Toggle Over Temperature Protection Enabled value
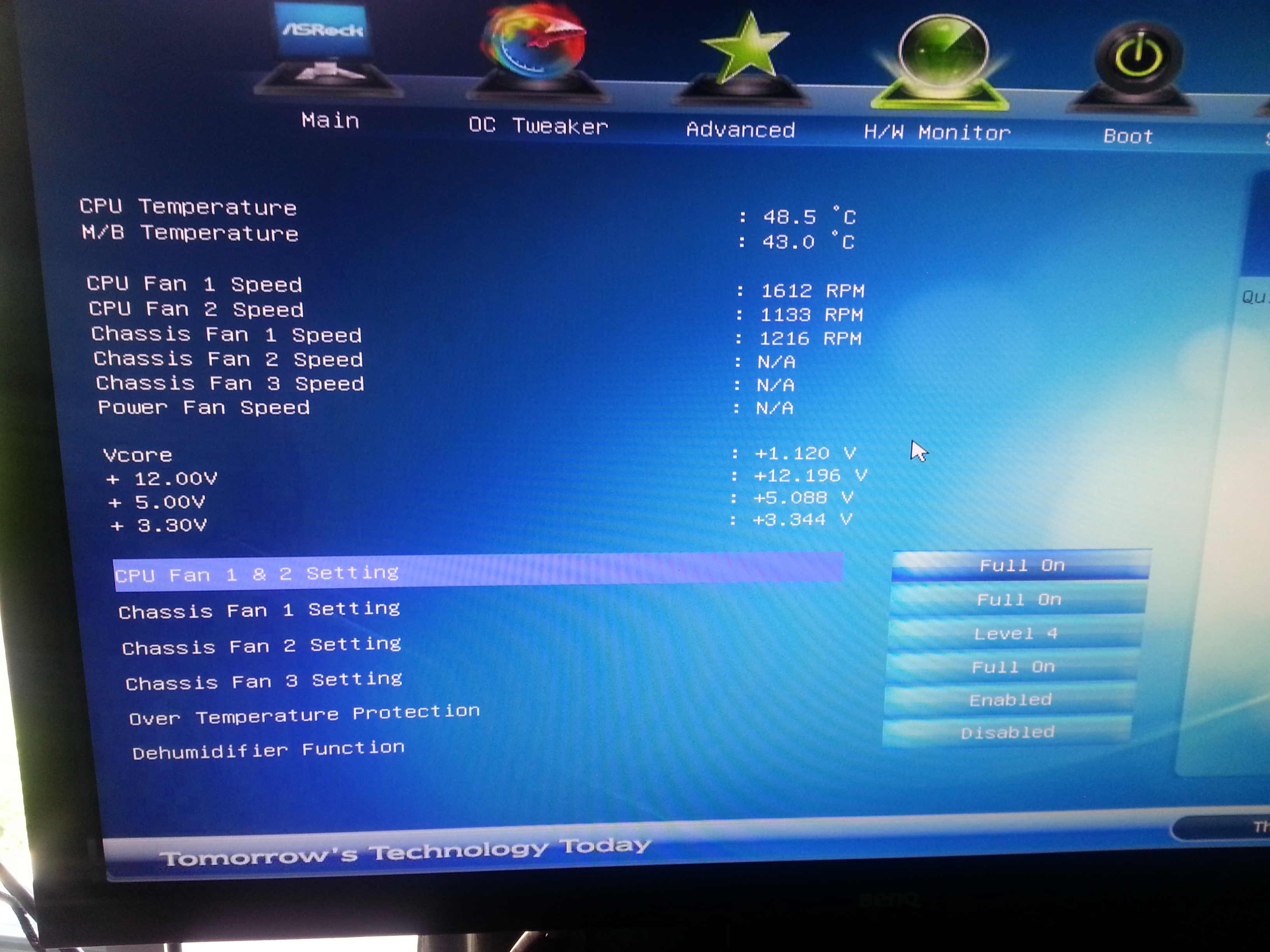This screenshot has height=952, width=1270. tap(1010, 700)
